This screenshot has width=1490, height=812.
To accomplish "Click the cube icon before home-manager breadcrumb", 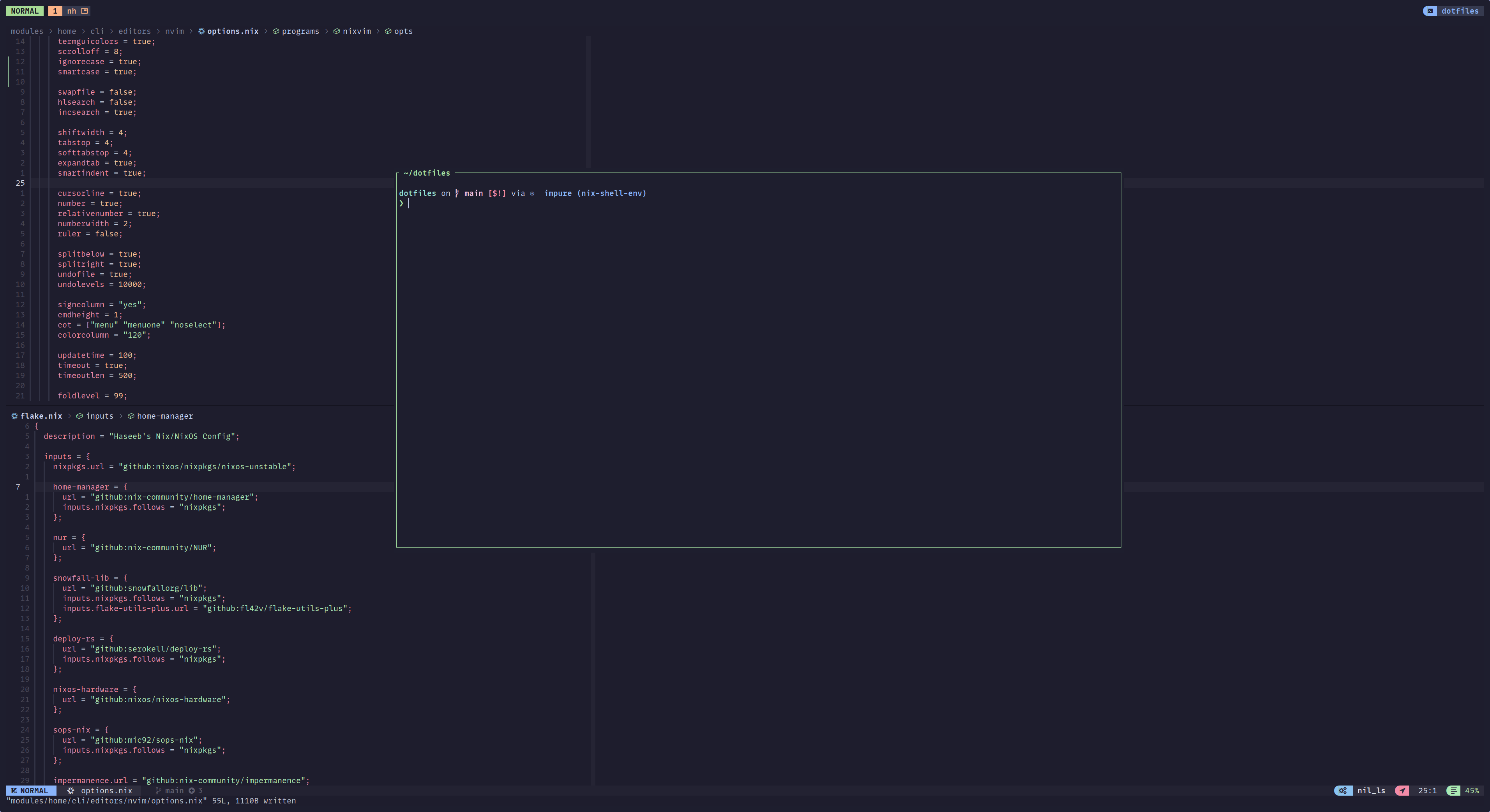I will (131, 416).
